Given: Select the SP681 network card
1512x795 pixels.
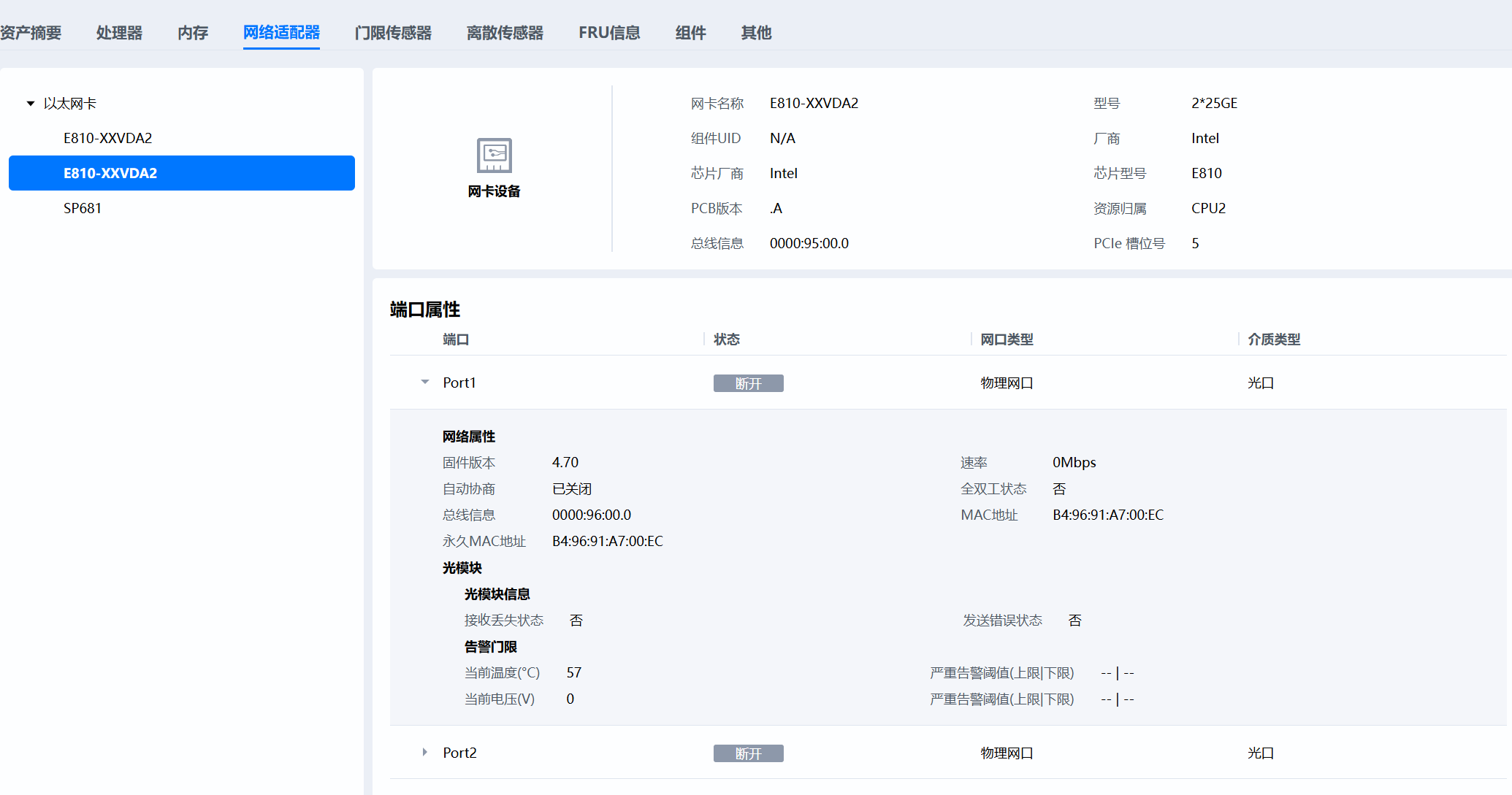Looking at the screenshot, I should coord(83,208).
